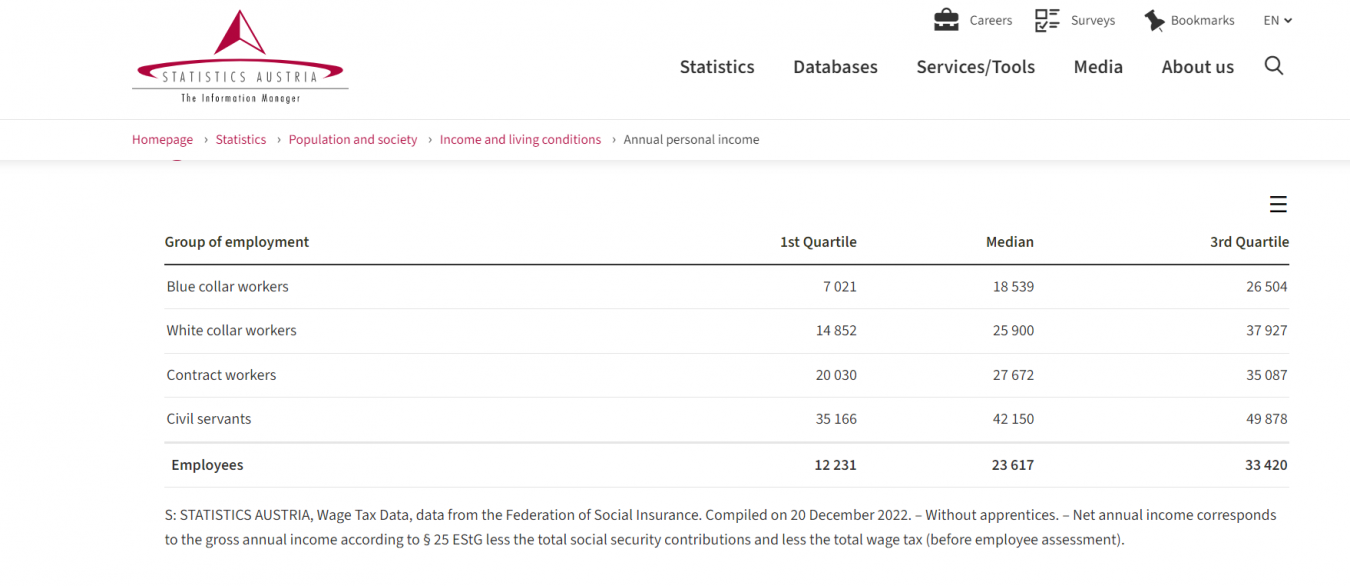
Task: Open Income and living conditions breadcrumb
Action: (x=520, y=140)
